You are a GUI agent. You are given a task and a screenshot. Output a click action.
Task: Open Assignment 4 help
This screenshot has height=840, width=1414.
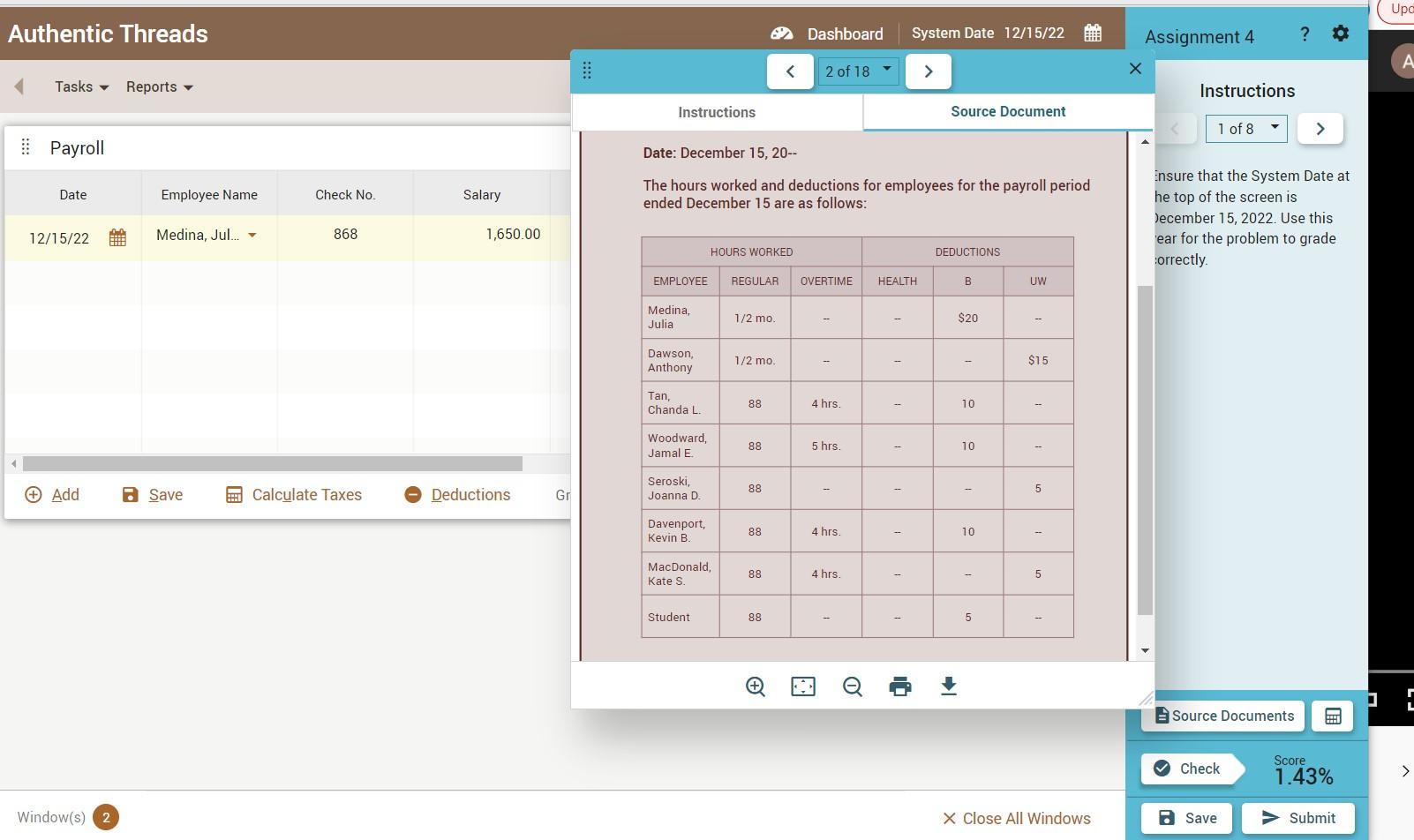[1304, 34]
